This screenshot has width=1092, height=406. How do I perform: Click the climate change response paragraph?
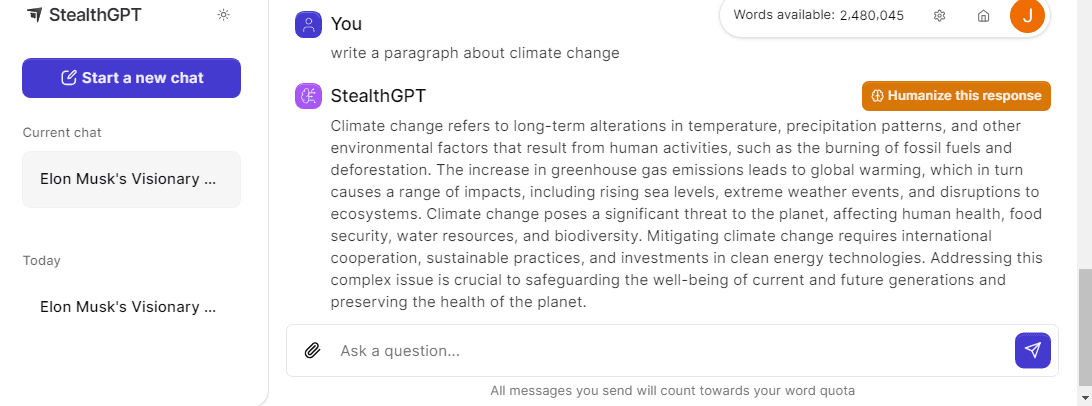coord(686,214)
